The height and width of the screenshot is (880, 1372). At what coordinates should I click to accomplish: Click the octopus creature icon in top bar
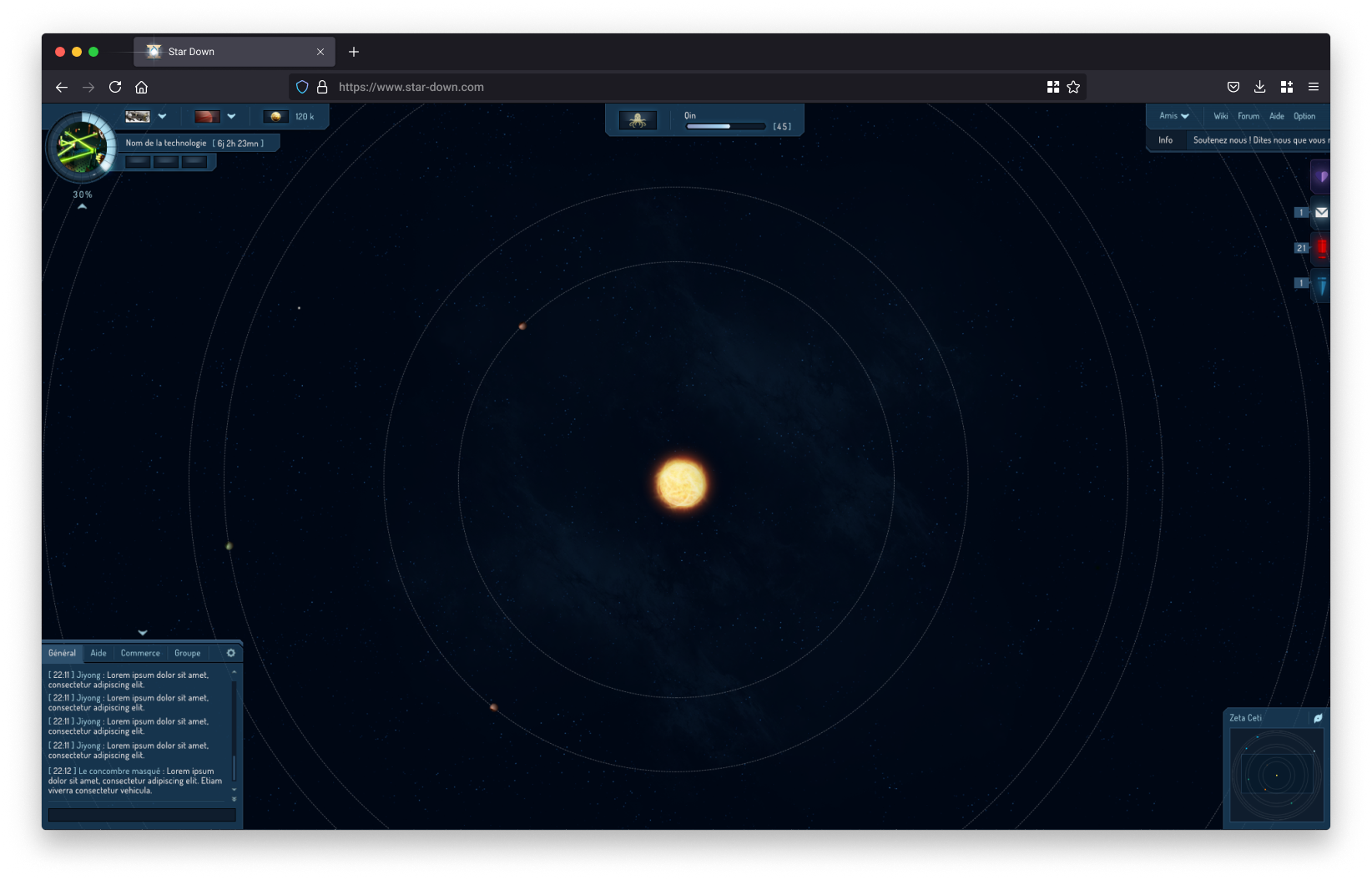pyautogui.click(x=638, y=121)
